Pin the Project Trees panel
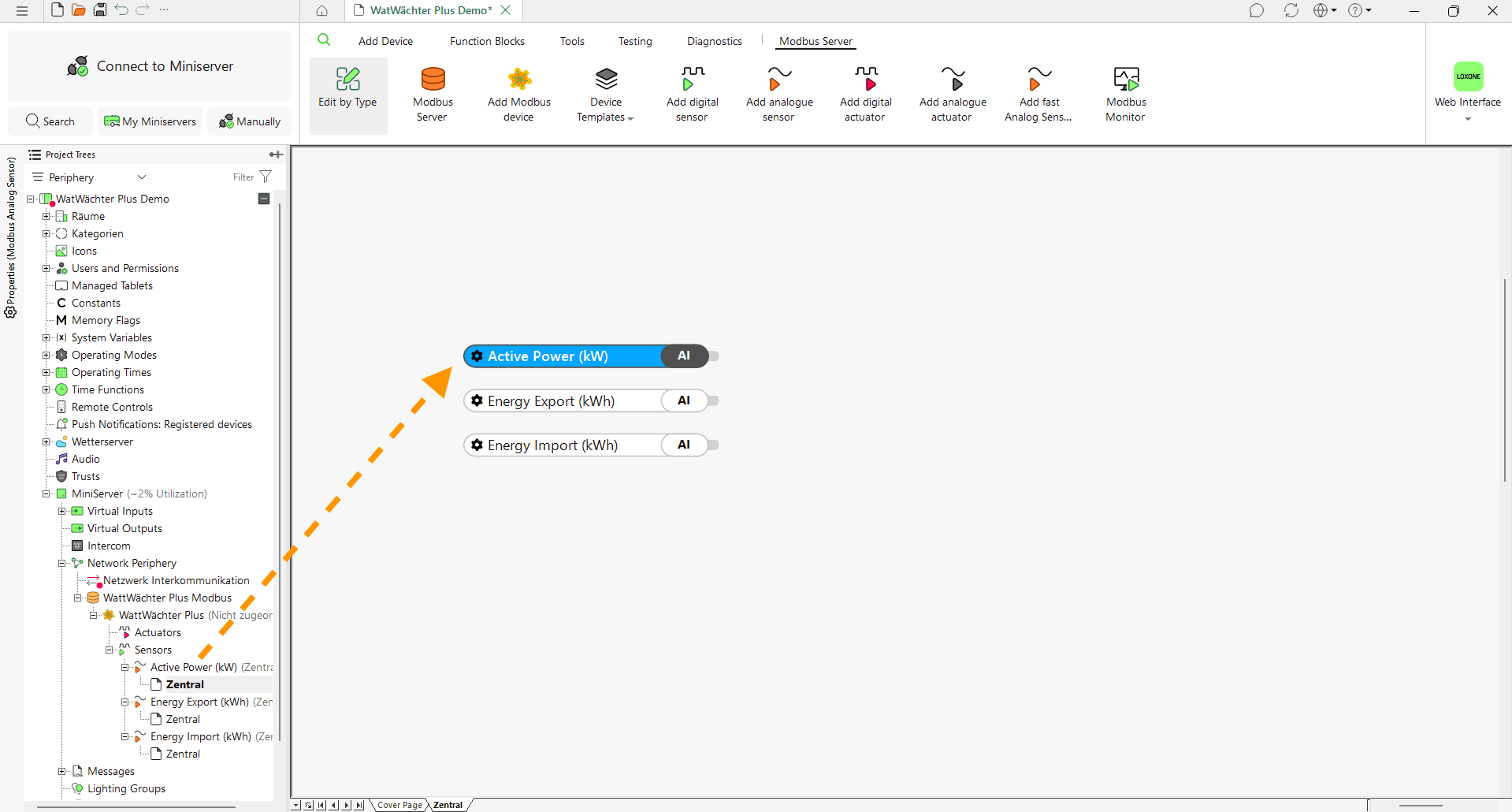 (x=276, y=155)
